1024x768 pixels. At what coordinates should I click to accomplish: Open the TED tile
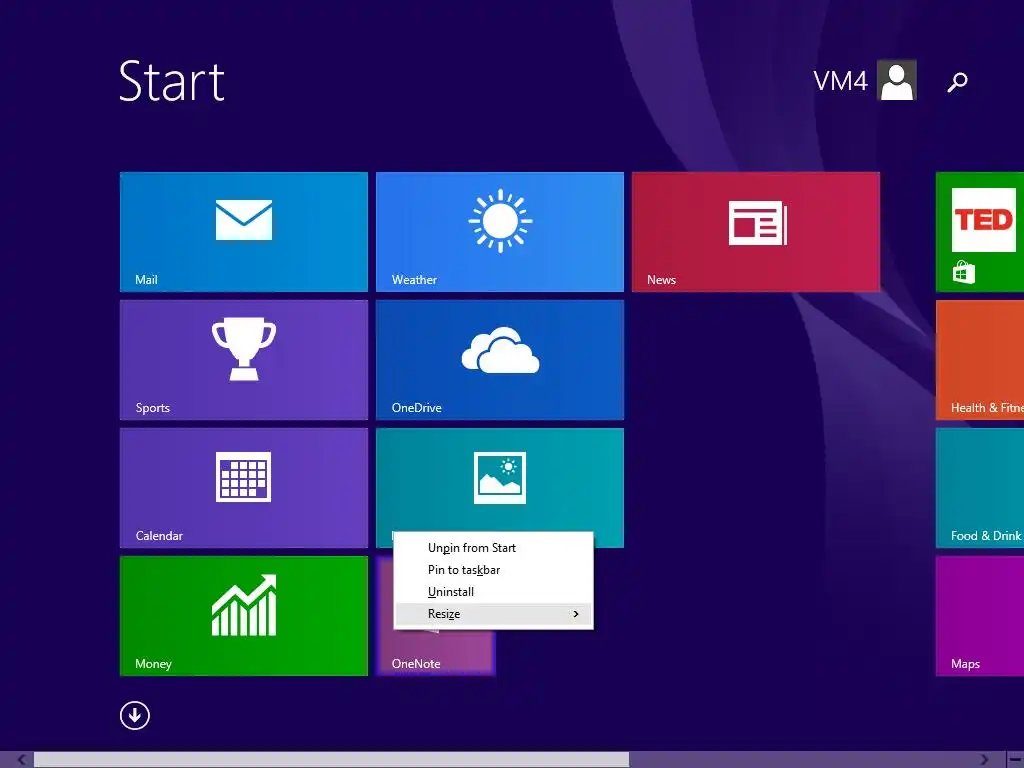point(980,232)
